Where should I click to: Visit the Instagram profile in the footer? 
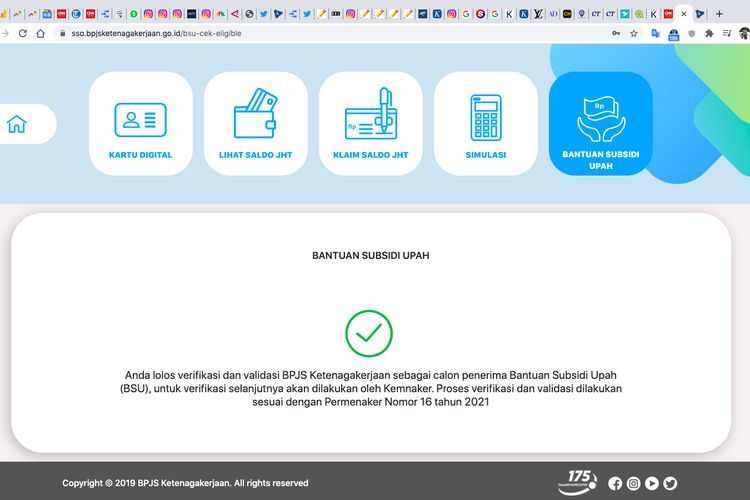pos(633,483)
